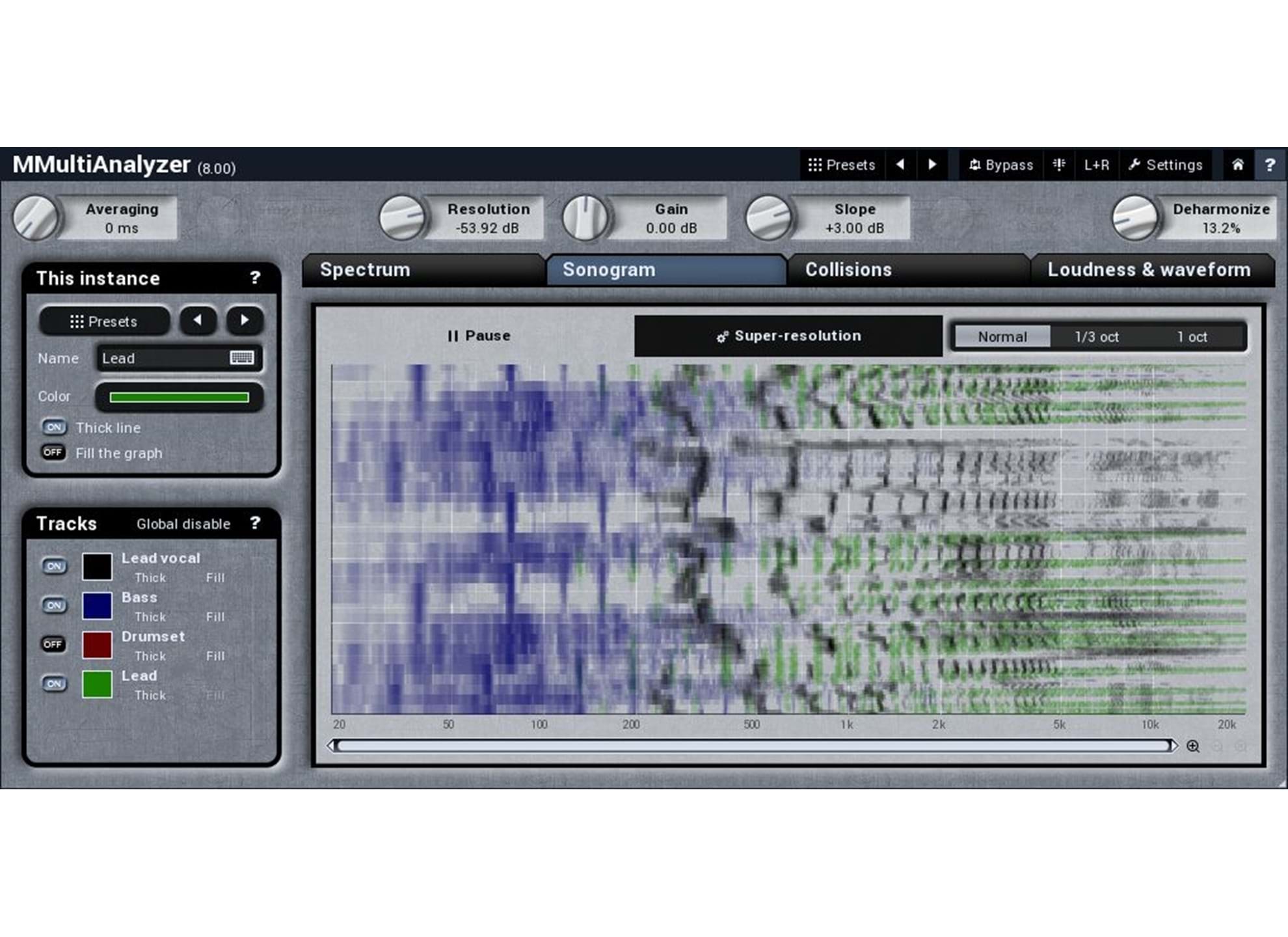Click the Deharmonize knob
Viewport: 1288px width, 937px height.
point(1135,218)
